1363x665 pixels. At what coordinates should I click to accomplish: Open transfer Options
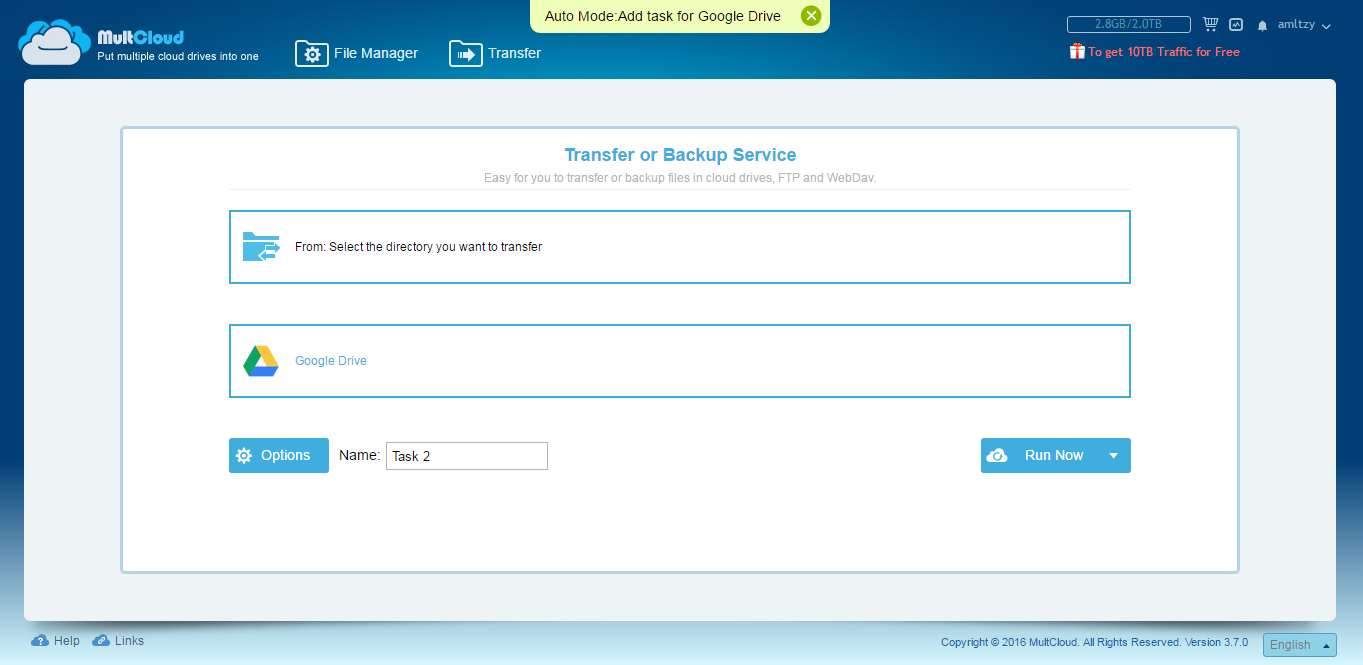(x=279, y=455)
